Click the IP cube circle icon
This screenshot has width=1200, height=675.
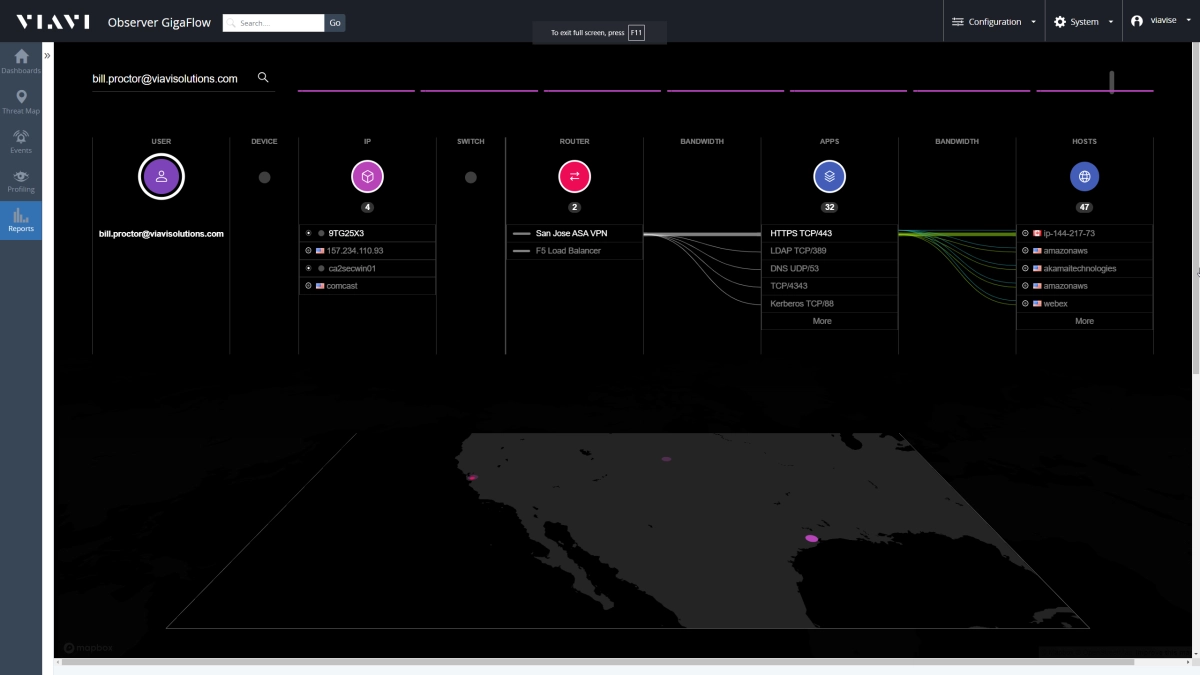coord(367,177)
